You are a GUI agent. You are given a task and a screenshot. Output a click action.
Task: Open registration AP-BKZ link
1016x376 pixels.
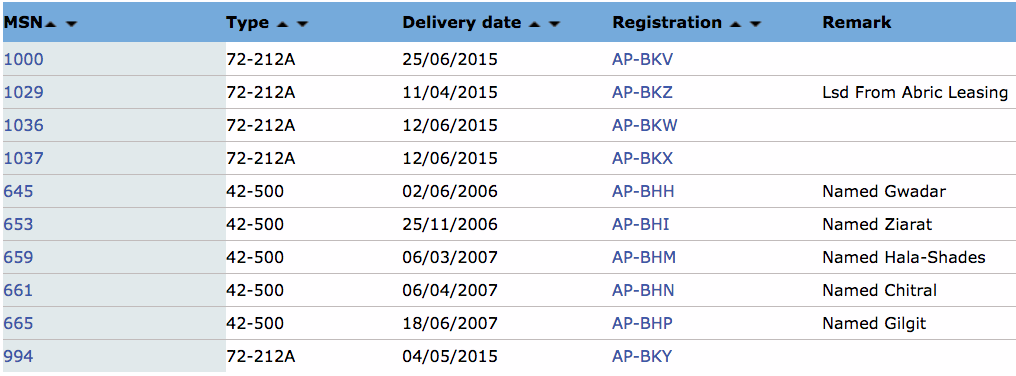(x=642, y=93)
